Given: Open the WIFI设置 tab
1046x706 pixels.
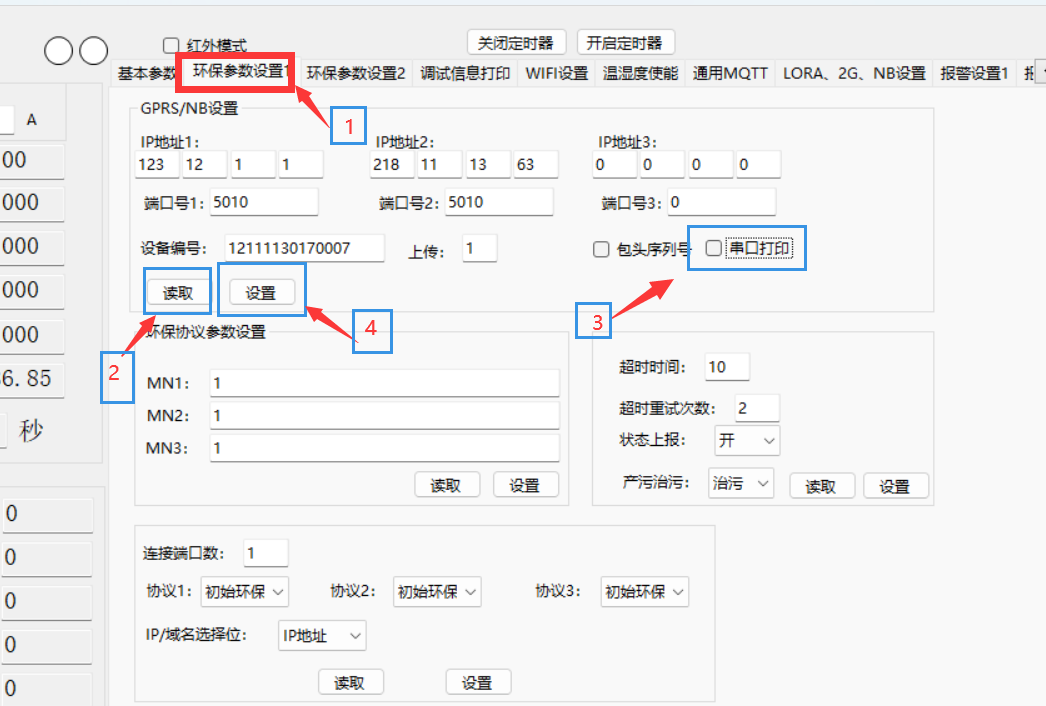Looking at the screenshot, I should [x=557, y=73].
